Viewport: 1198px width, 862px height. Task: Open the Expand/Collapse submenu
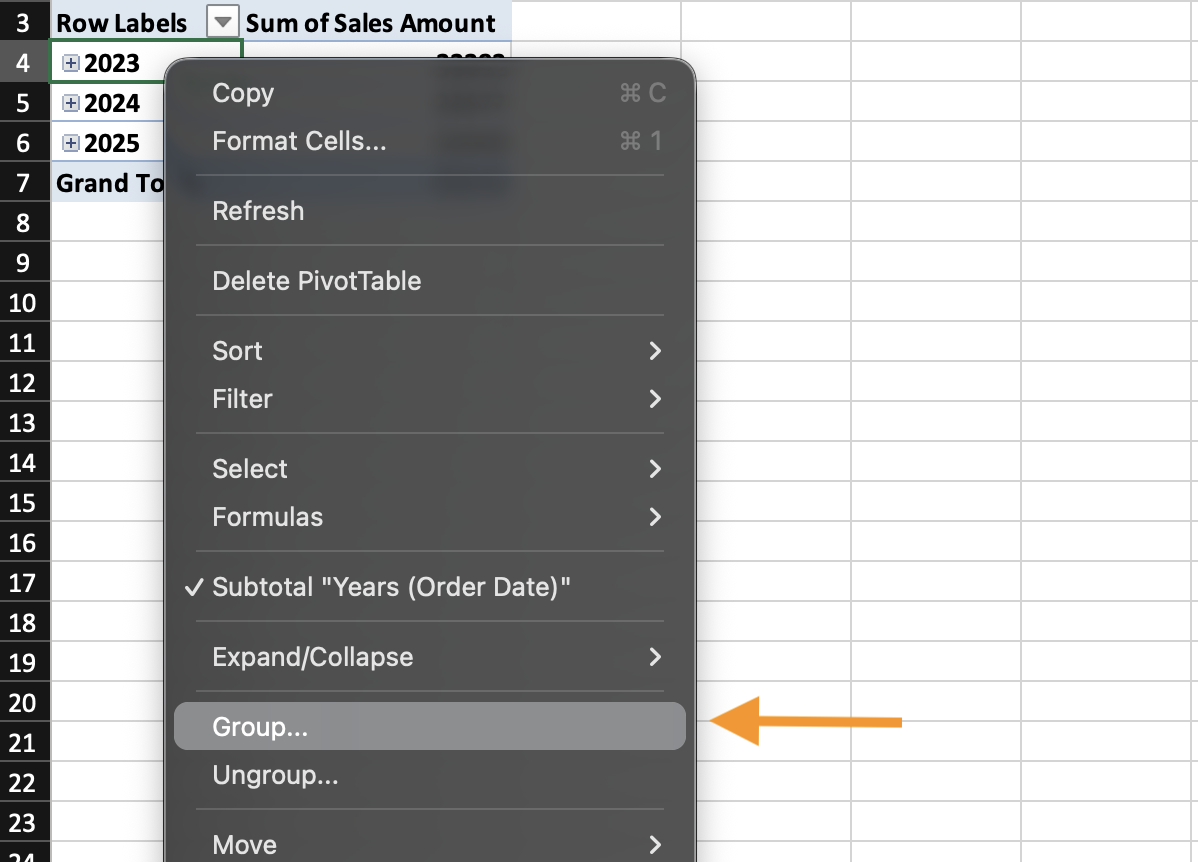click(312, 657)
